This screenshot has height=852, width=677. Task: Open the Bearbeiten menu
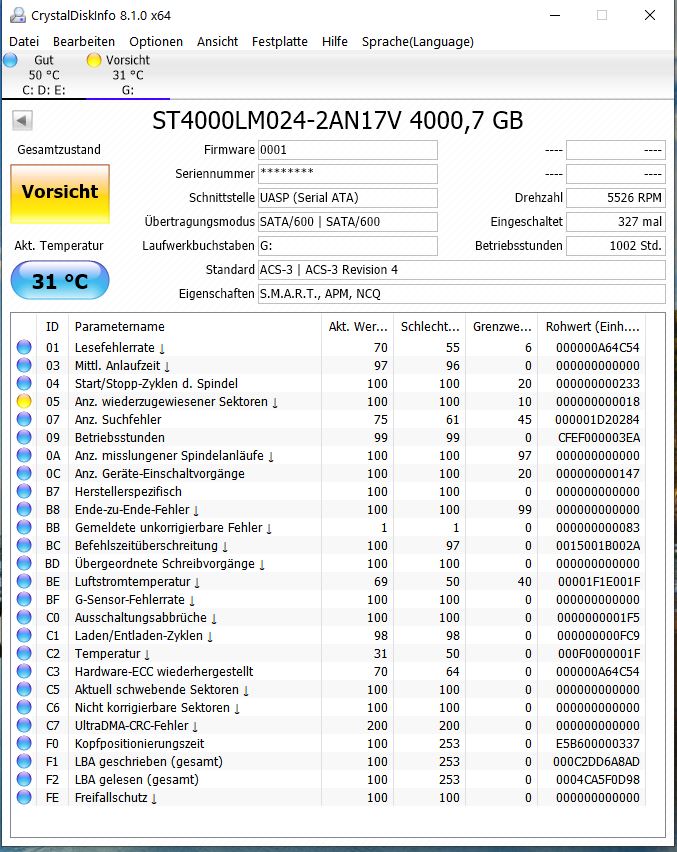pos(84,41)
